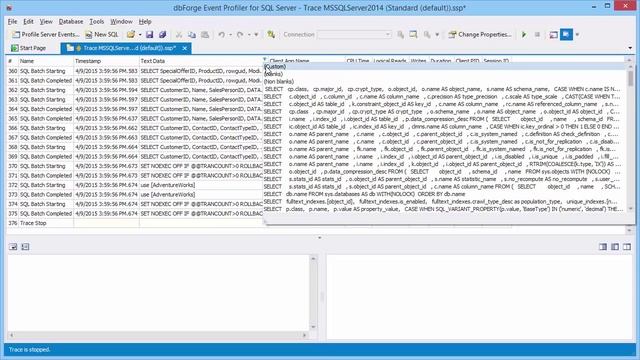This screenshot has width=640, height=360.
Task: Open the Database menu
Action: [x=71, y=21]
